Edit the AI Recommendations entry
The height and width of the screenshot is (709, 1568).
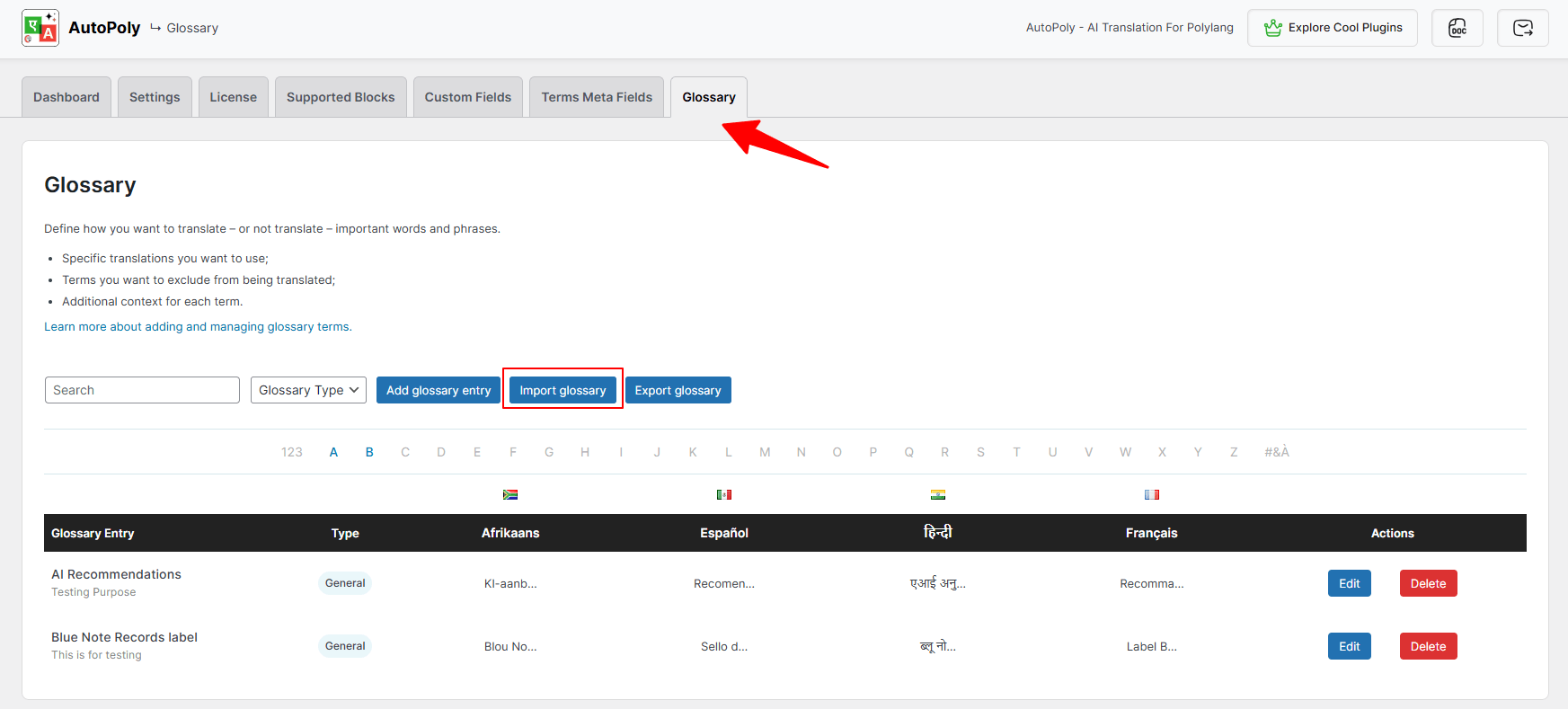(1349, 583)
